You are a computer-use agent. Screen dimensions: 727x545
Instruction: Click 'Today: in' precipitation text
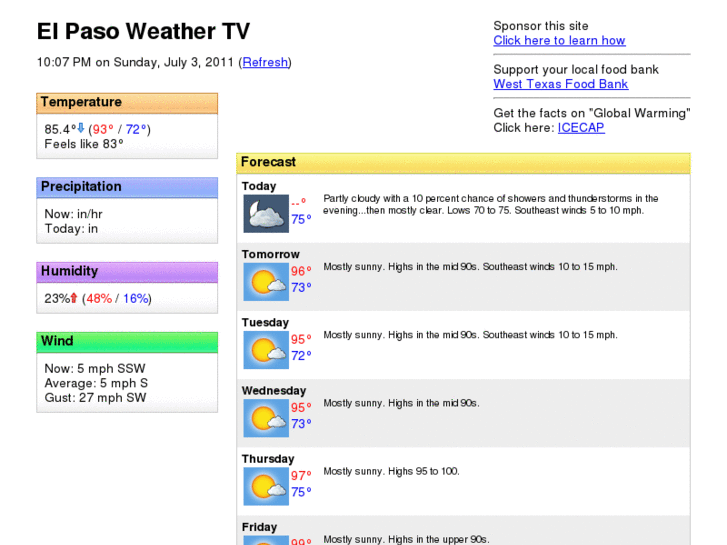point(71,229)
